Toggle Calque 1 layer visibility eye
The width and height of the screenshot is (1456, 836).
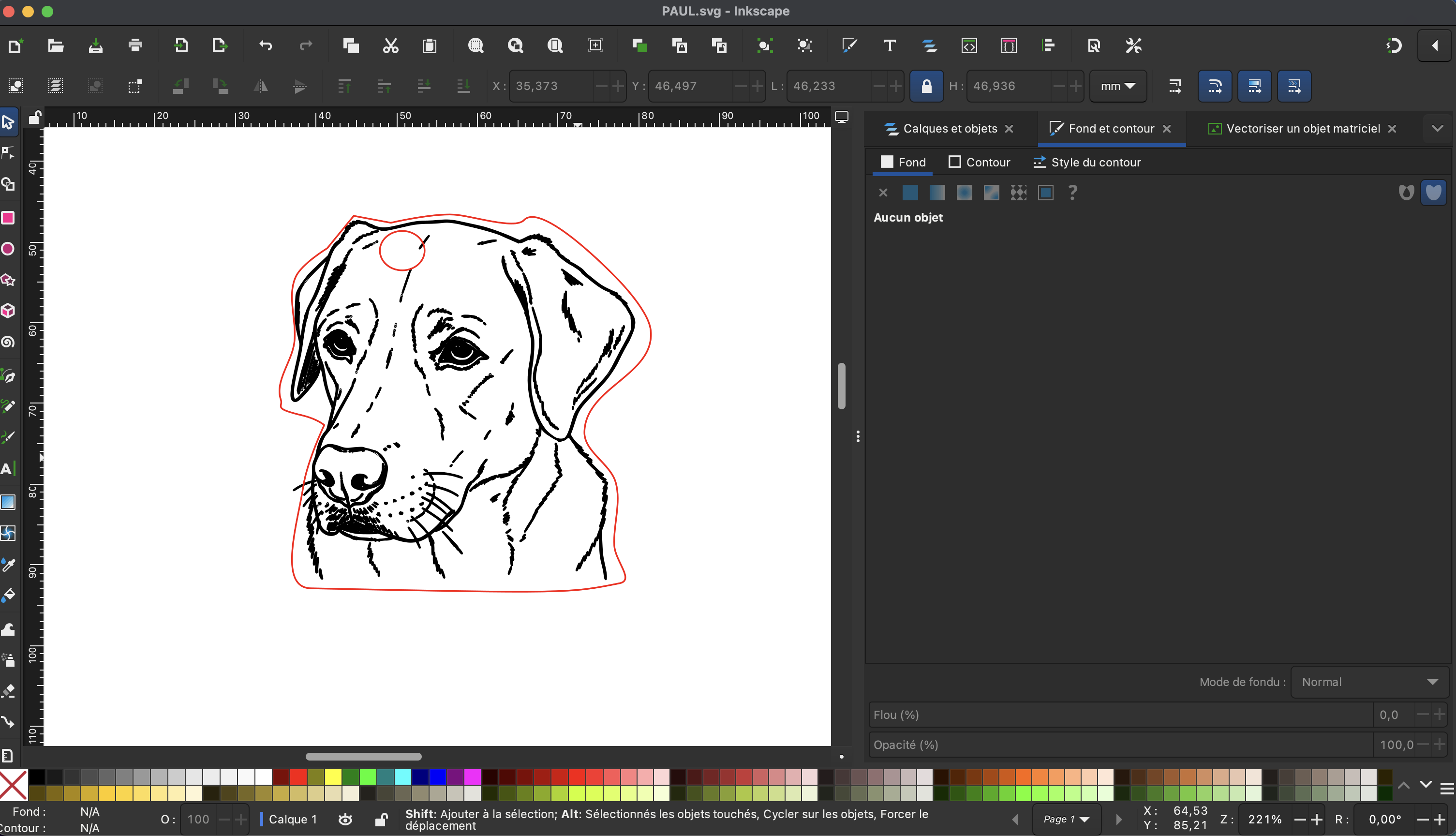(345, 820)
